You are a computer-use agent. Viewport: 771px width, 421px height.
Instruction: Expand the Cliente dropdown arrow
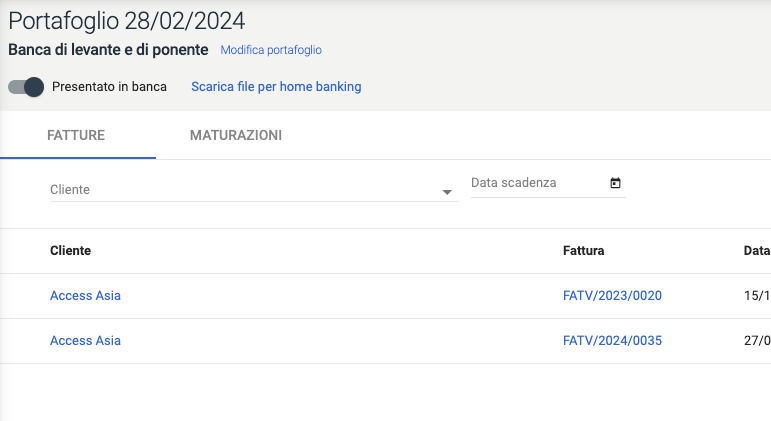click(x=447, y=192)
